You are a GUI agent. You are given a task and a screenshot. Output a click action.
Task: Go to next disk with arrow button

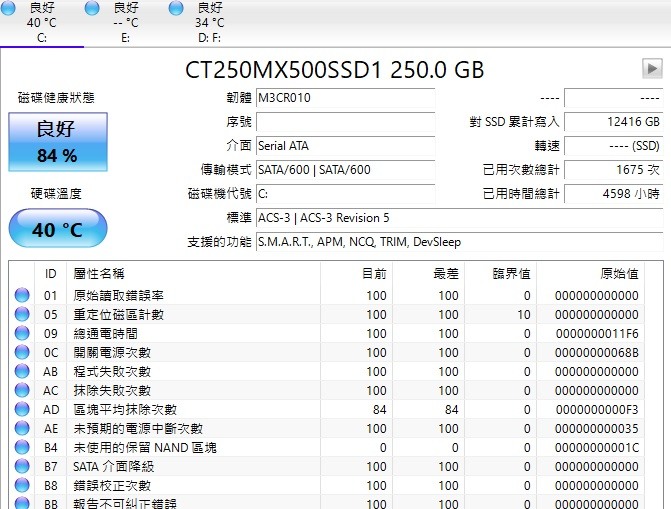tap(652, 68)
